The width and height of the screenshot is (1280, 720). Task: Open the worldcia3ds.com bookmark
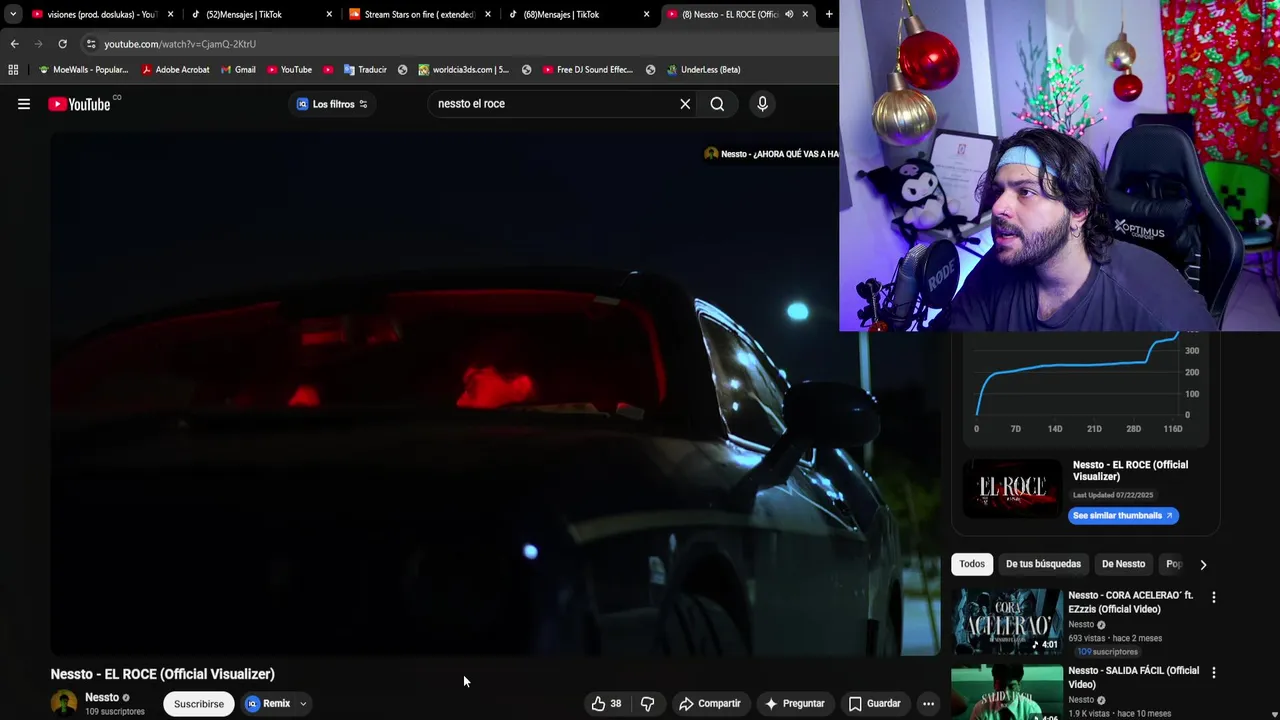pos(463,70)
